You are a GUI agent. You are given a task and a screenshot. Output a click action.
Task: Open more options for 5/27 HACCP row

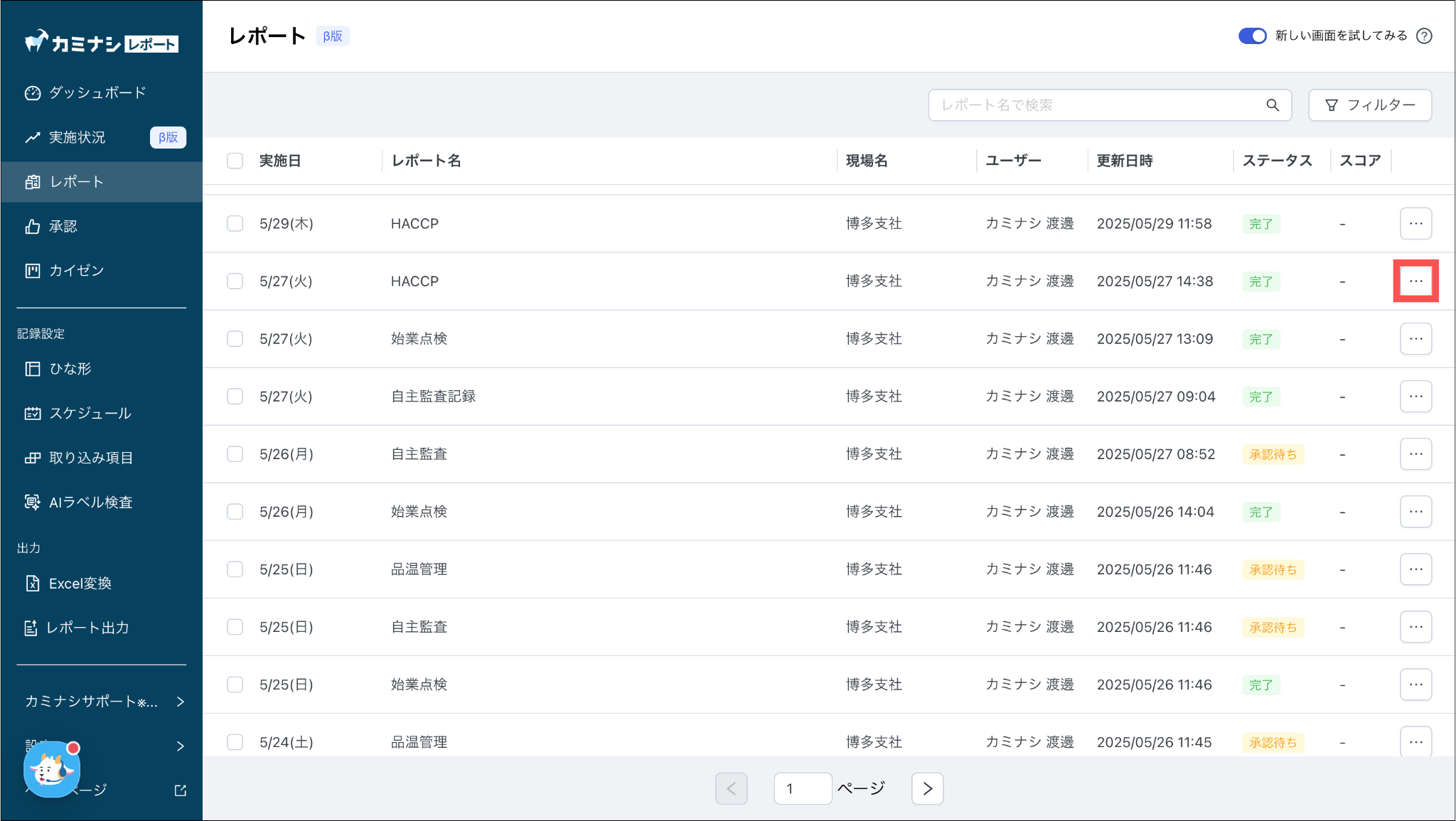coord(1415,281)
